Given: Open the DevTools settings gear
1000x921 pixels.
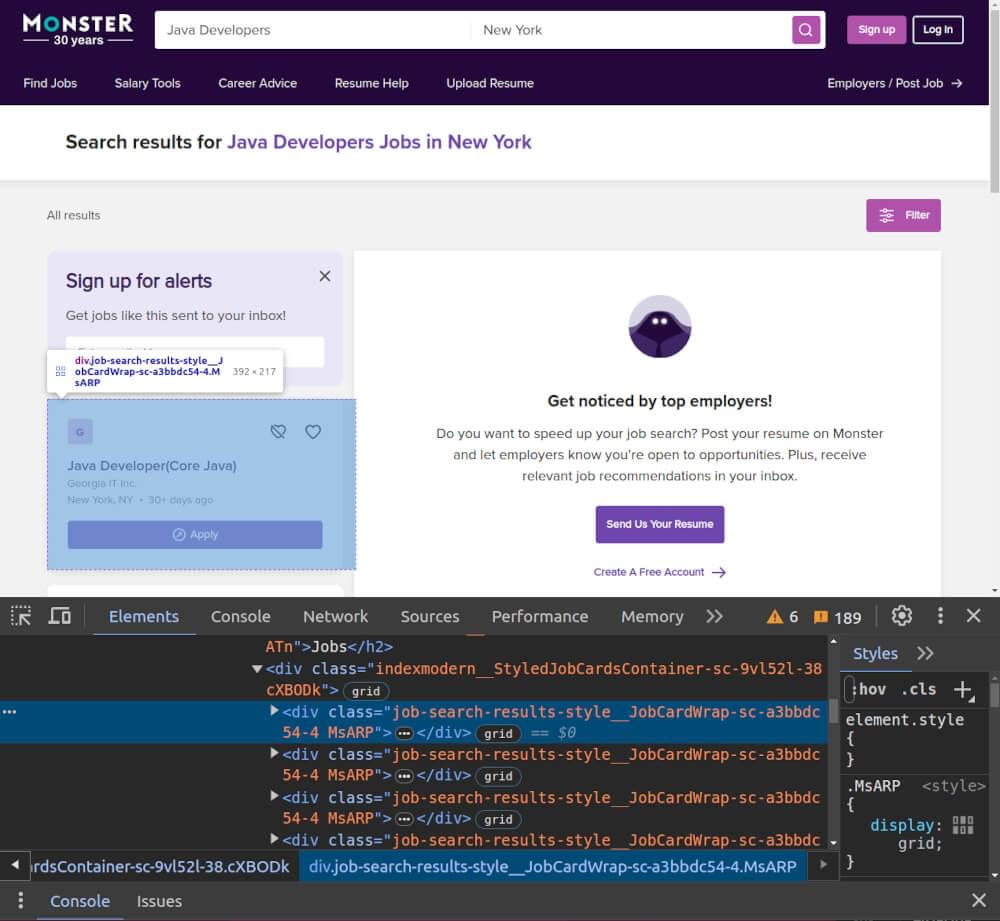Looking at the screenshot, I should pyautogui.click(x=901, y=616).
